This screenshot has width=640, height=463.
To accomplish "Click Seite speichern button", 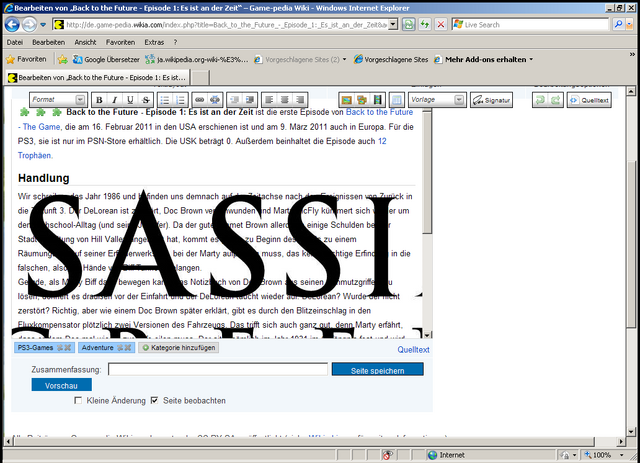I will pos(378,370).
